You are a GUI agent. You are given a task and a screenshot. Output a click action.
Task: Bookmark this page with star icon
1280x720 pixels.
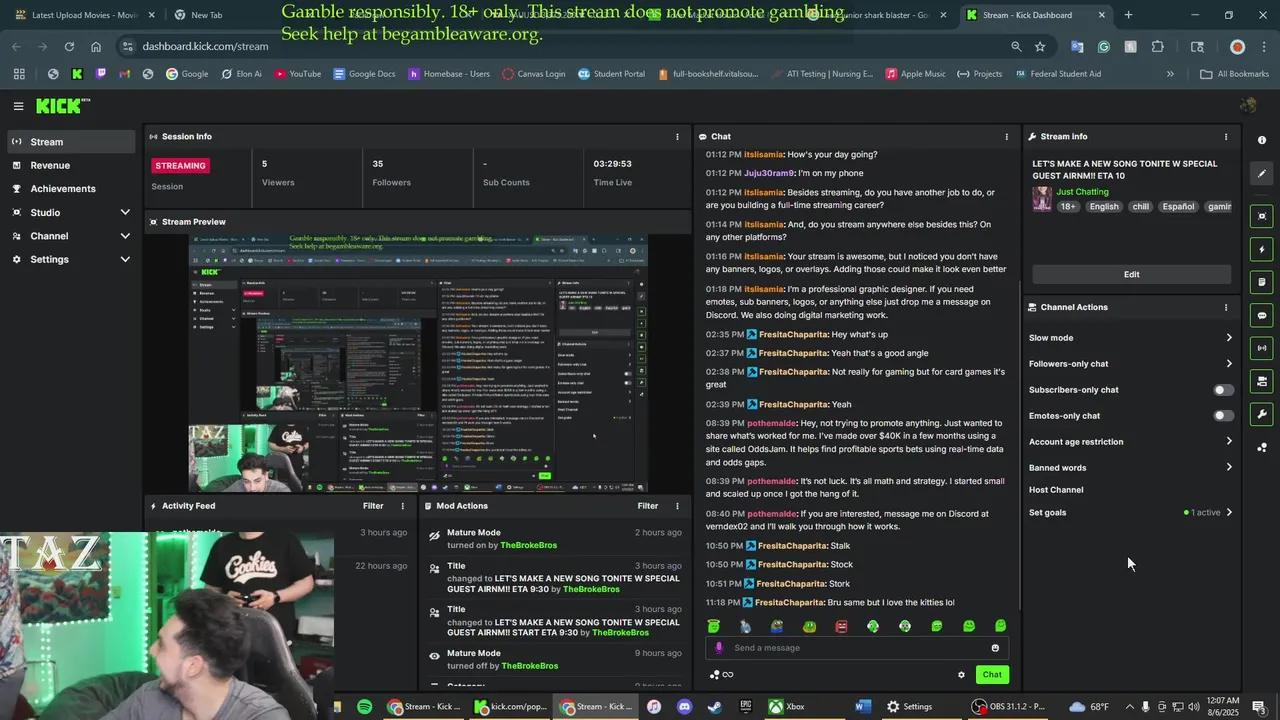tap(1040, 47)
